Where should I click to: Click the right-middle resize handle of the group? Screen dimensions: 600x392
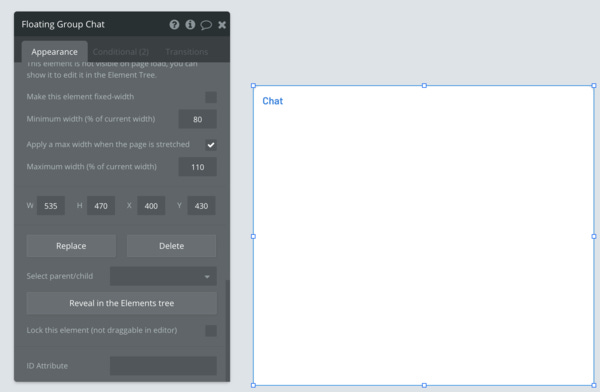[594, 237]
